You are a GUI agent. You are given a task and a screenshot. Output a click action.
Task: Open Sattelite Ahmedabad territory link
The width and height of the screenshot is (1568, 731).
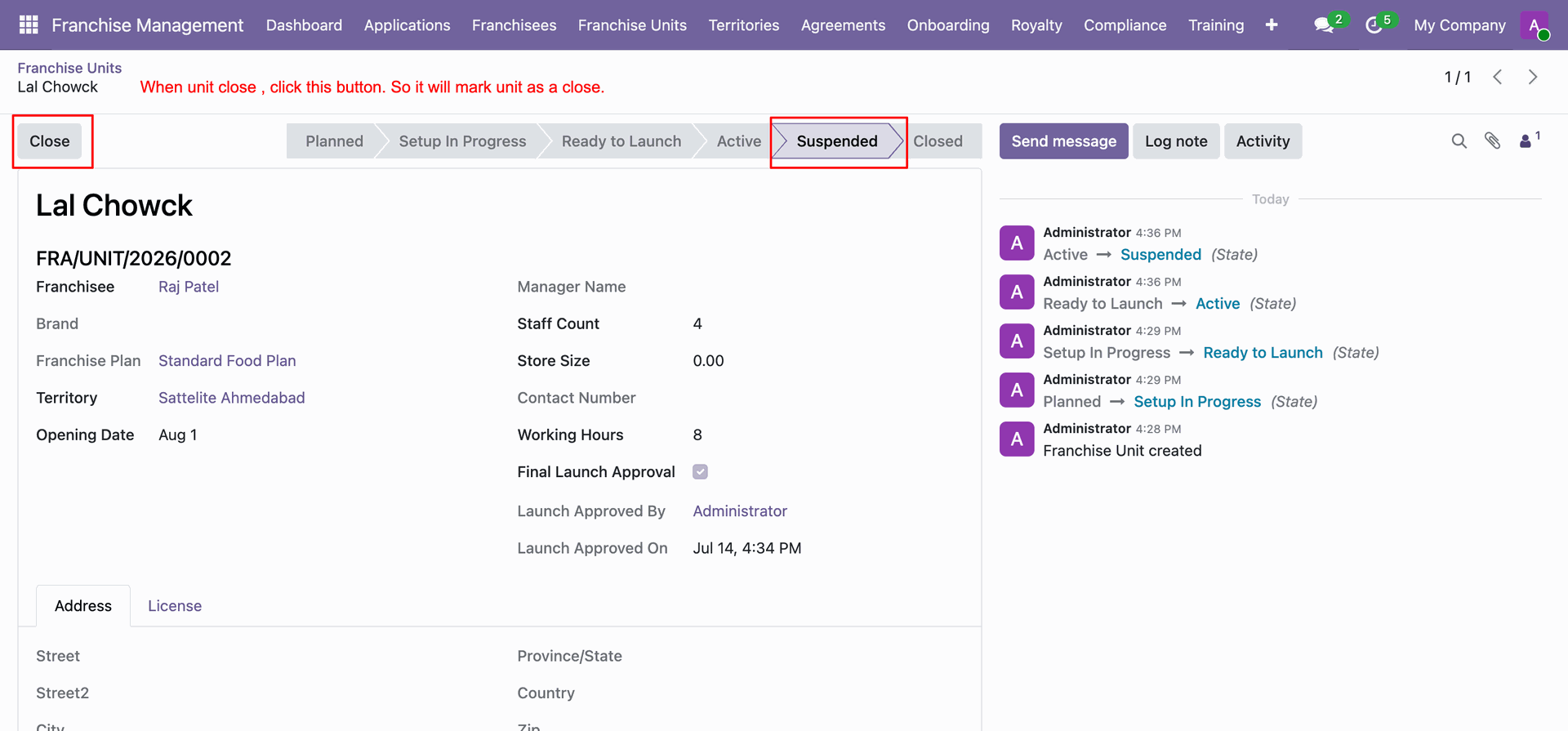click(x=231, y=398)
